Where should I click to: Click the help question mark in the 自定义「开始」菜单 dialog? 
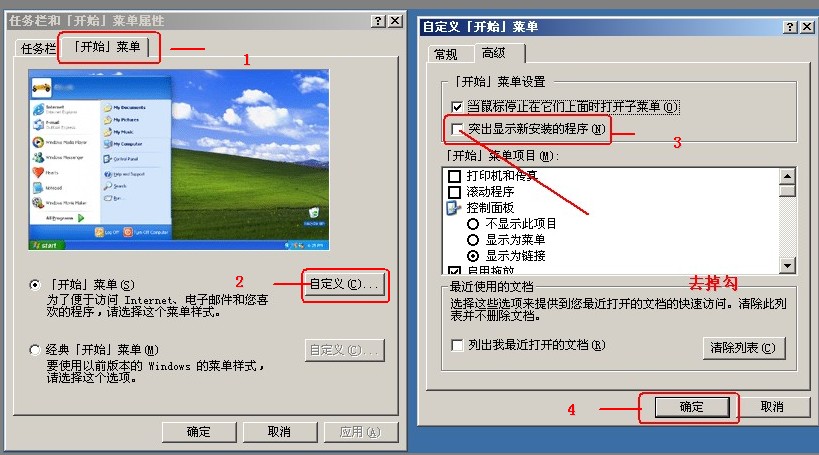[x=790, y=27]
